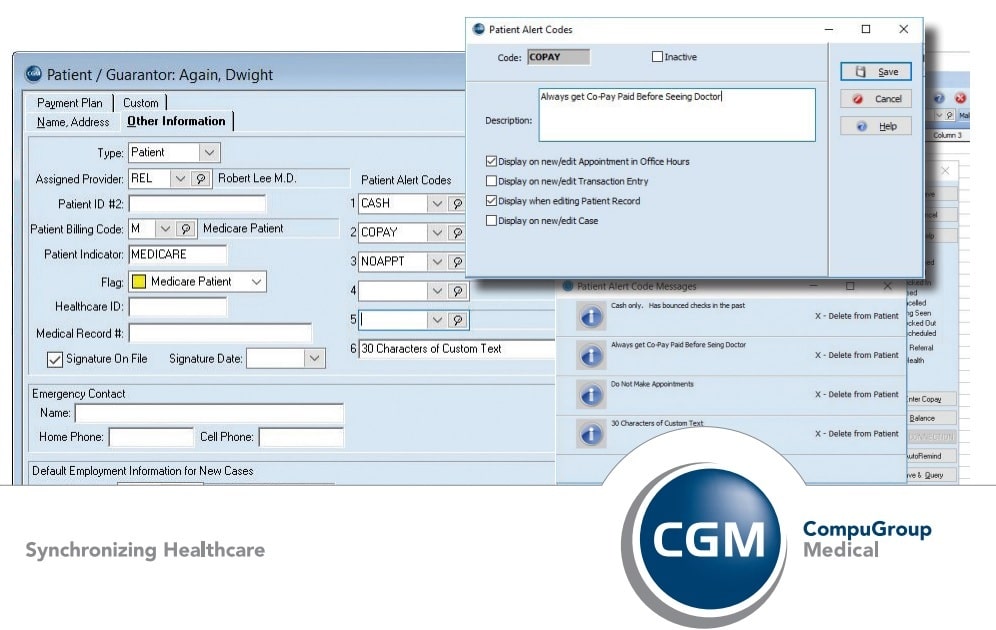The image size is (996, 630).
Task: Click the Cancel button in Patient Alert Codes
Action: [x=876, y=99]
